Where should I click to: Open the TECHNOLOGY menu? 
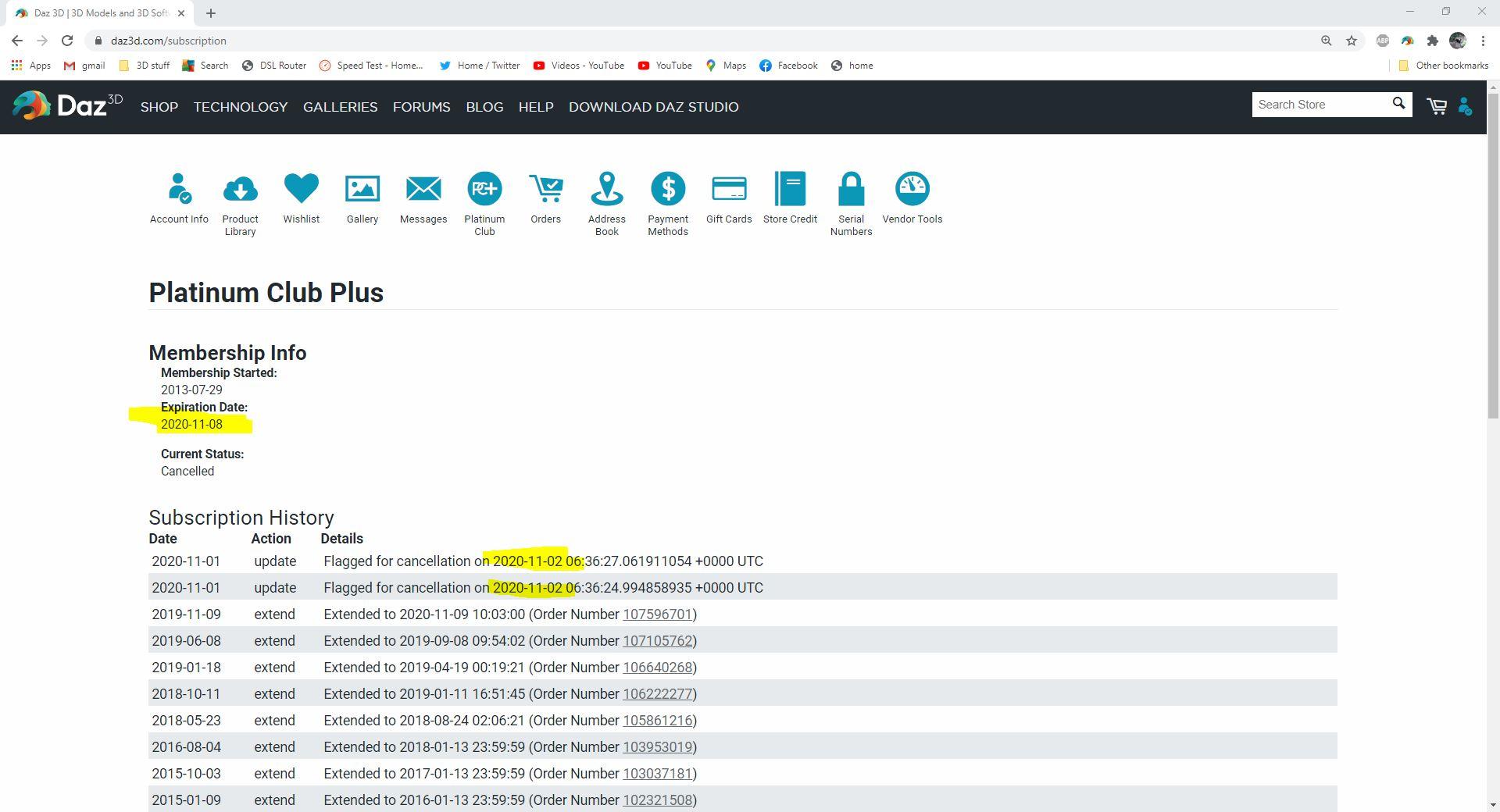pyautogui.click(x=241, y=107)
